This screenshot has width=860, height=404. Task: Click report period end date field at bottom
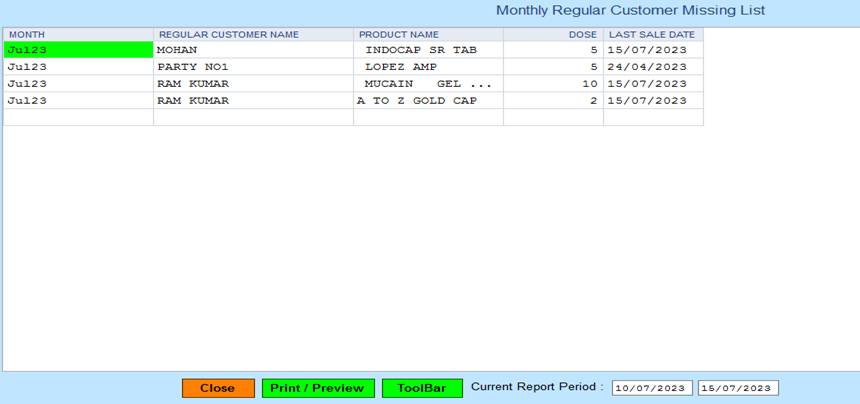pyautogui.click(x=737, y=388)
